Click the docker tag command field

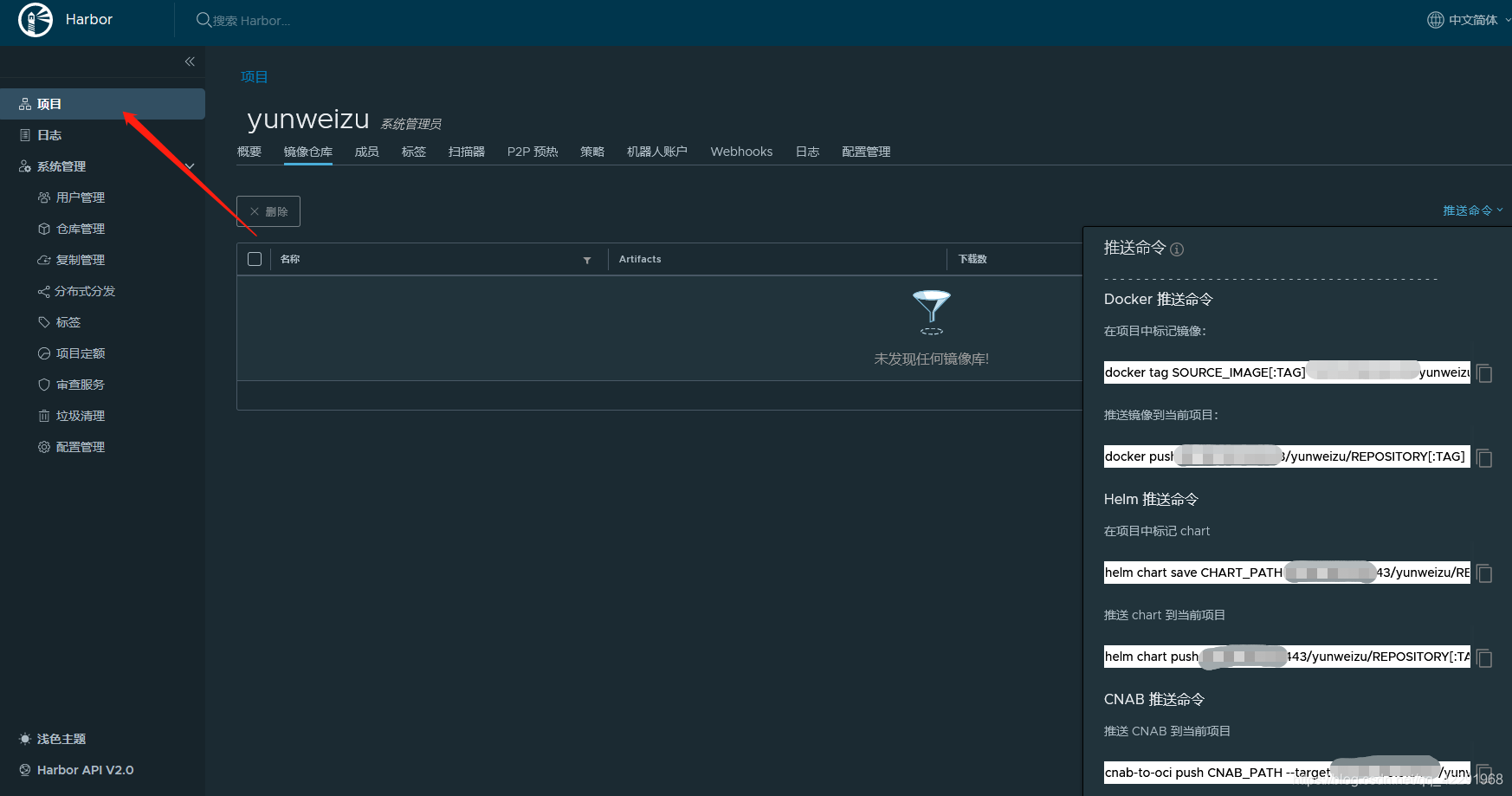point(1287,372)
